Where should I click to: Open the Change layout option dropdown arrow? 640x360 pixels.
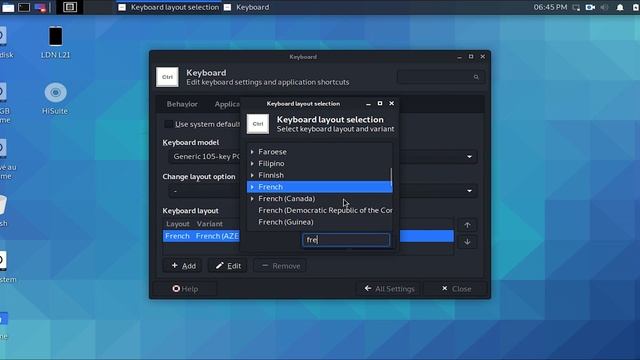click(x=469, y=191)
